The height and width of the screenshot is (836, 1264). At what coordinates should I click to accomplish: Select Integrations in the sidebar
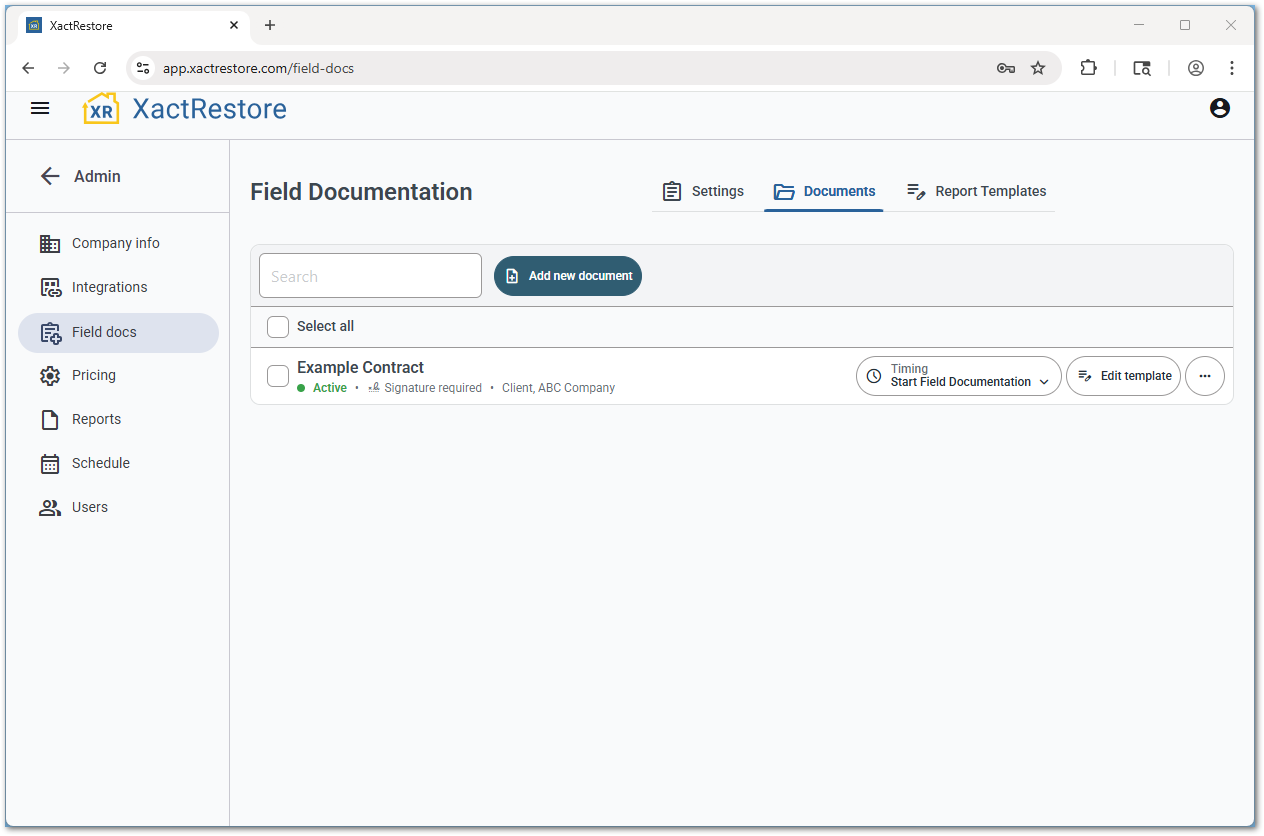[109, 287]
